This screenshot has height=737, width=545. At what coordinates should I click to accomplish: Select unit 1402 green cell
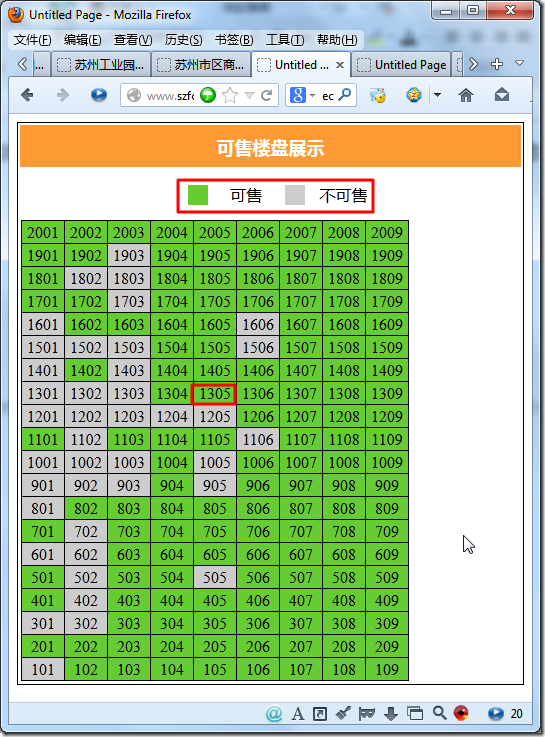tap(86, 370)
